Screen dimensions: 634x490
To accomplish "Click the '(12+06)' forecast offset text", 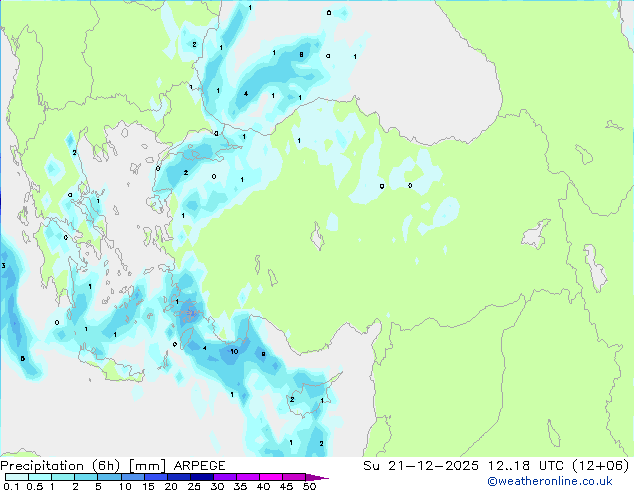I will click(601, 466).
